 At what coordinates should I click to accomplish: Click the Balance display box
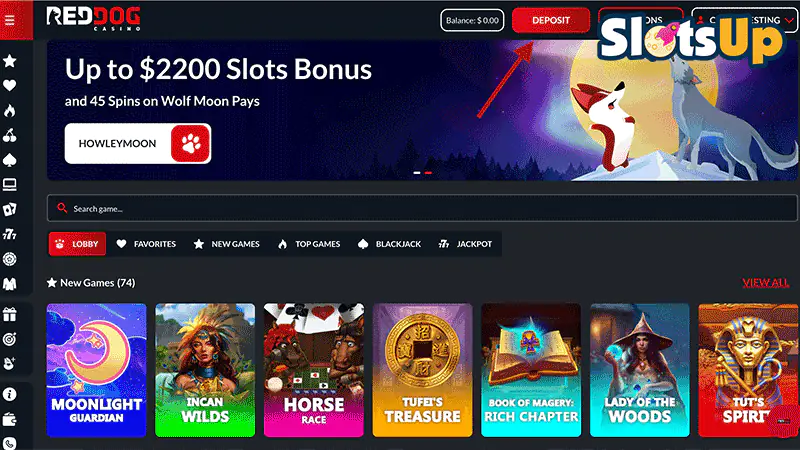coord(472,20)
